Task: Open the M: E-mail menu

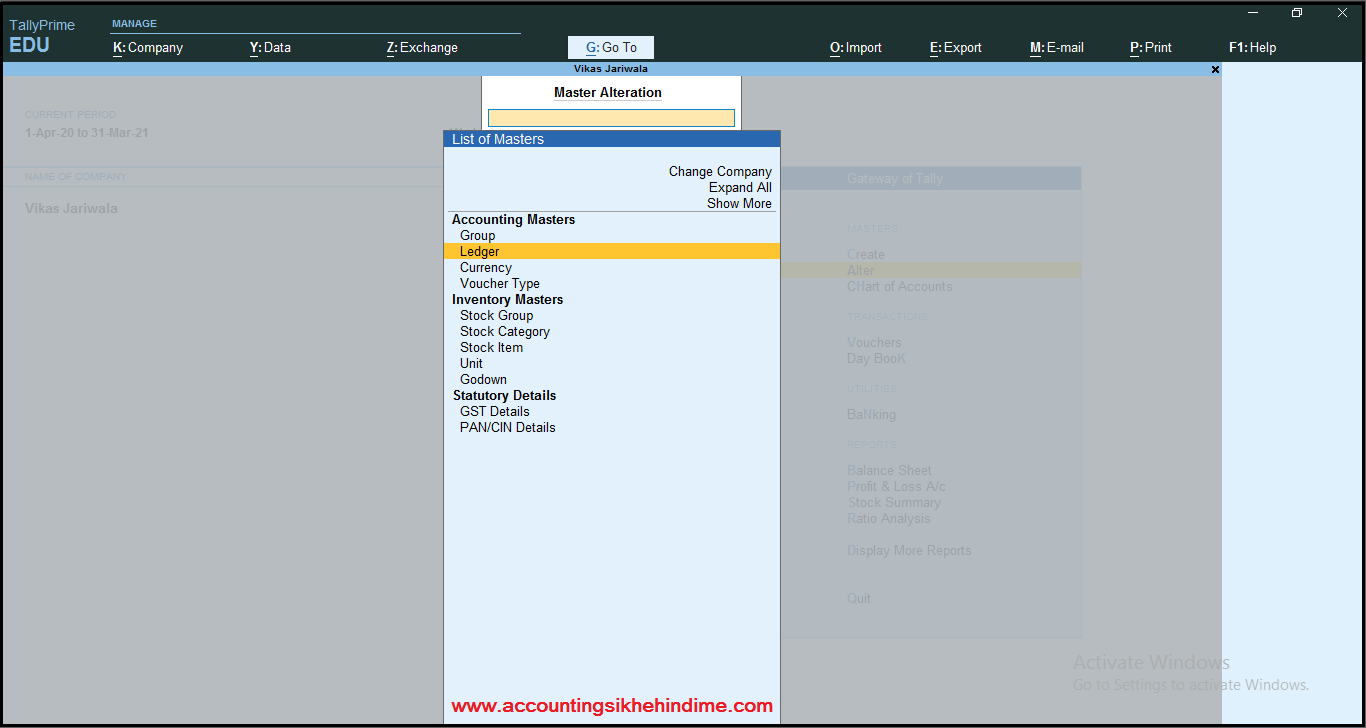Action: (1057, 47)
